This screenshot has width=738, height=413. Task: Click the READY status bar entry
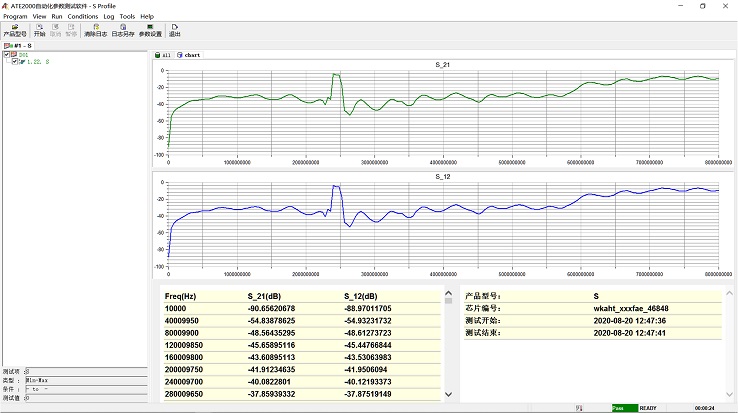tap(648, 408)
